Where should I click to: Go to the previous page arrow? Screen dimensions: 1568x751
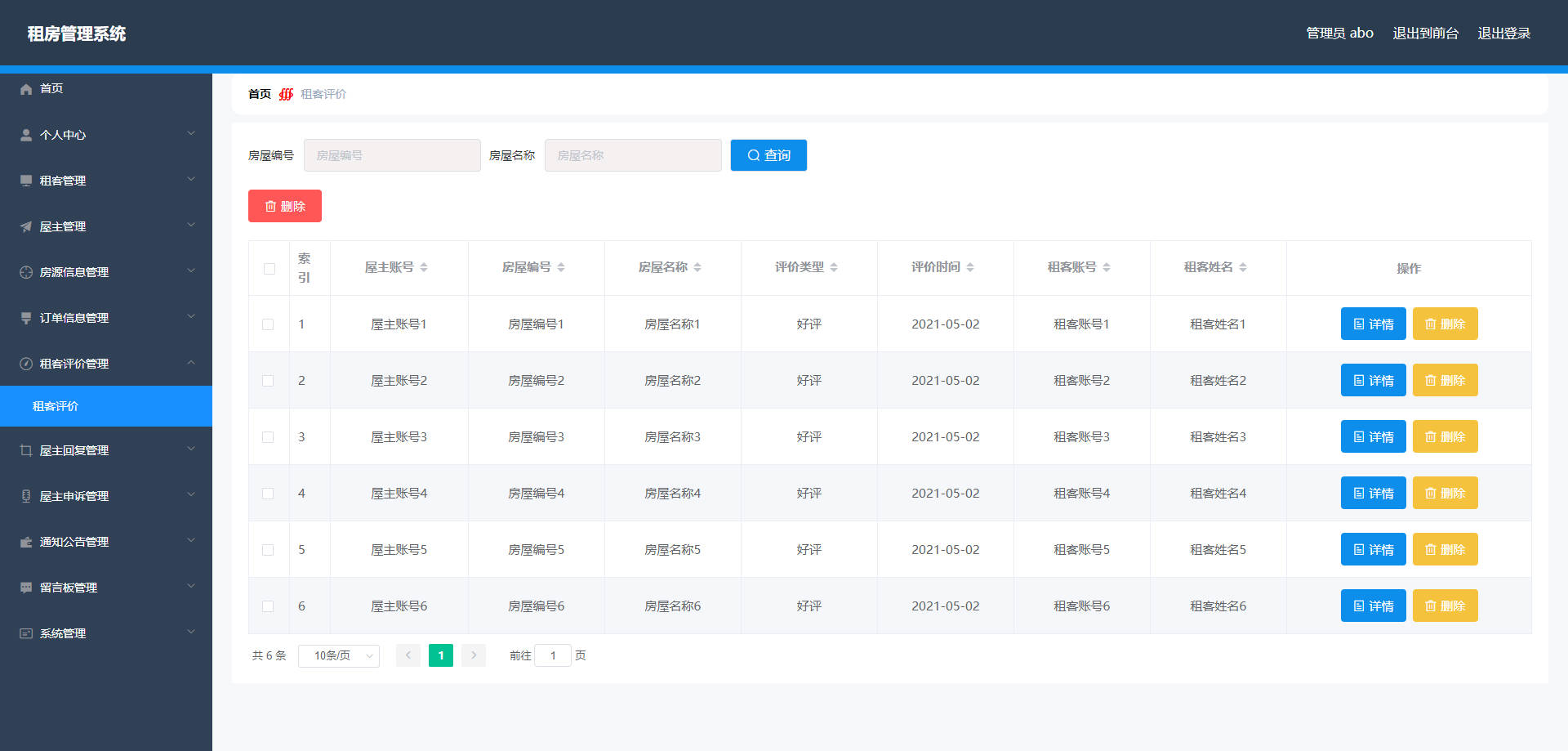pyautogui.click(x=408, y=655)
